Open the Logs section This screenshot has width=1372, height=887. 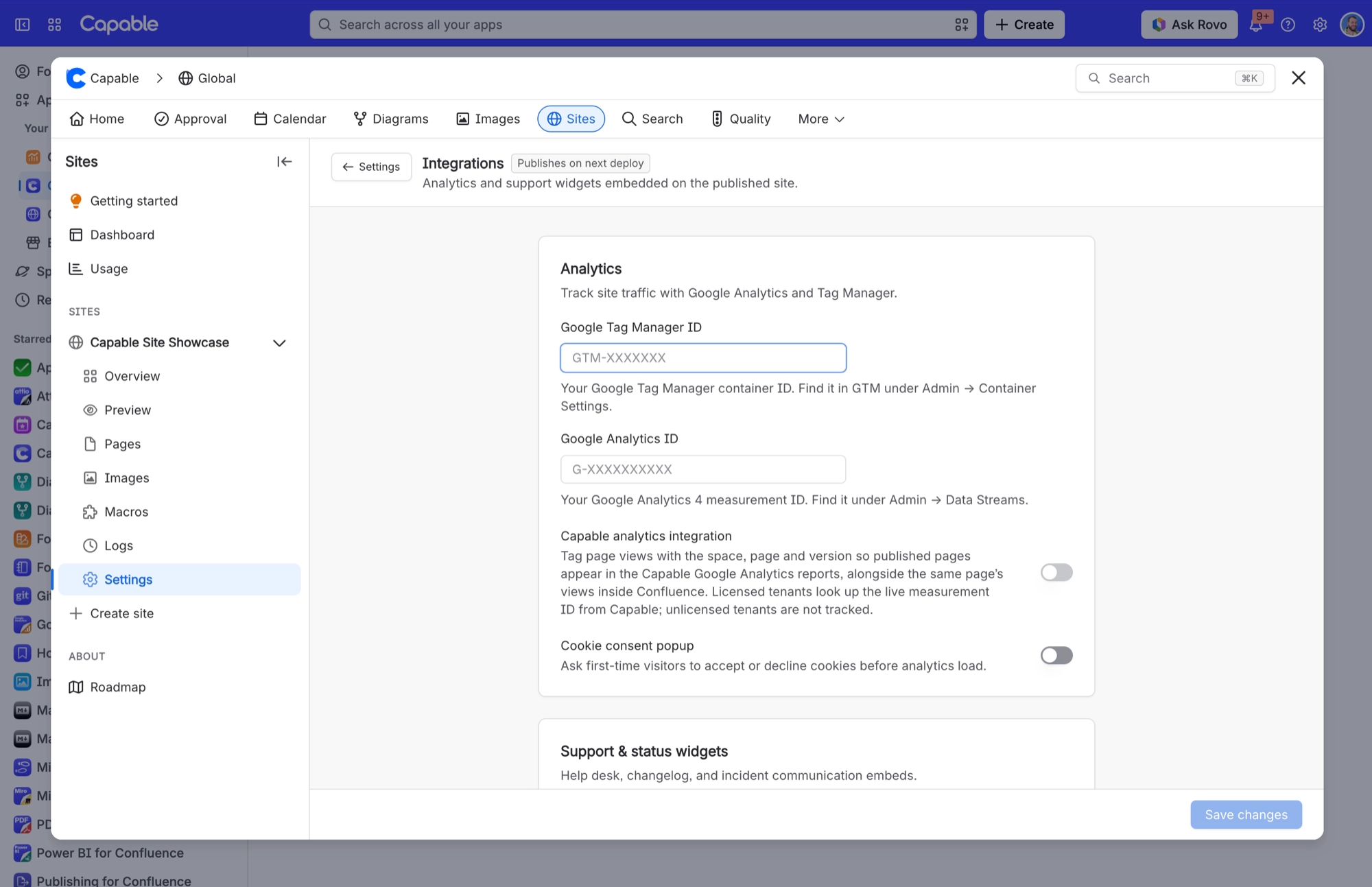180,545
